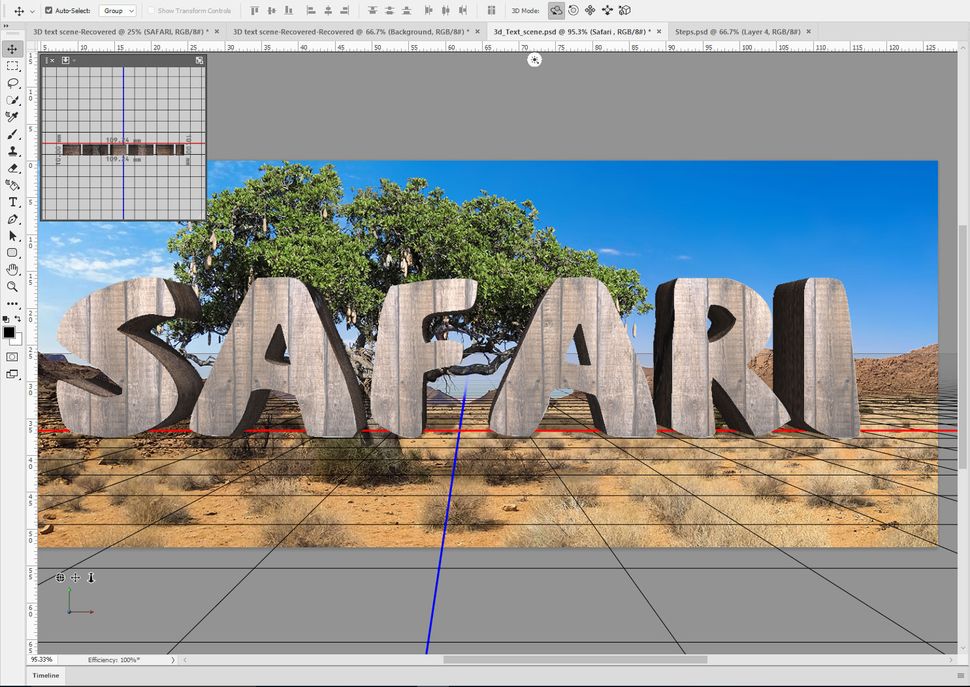Click the swap view button on secondary view
Viewport: 970px width, 687px height.
click(x=199, y=60)
